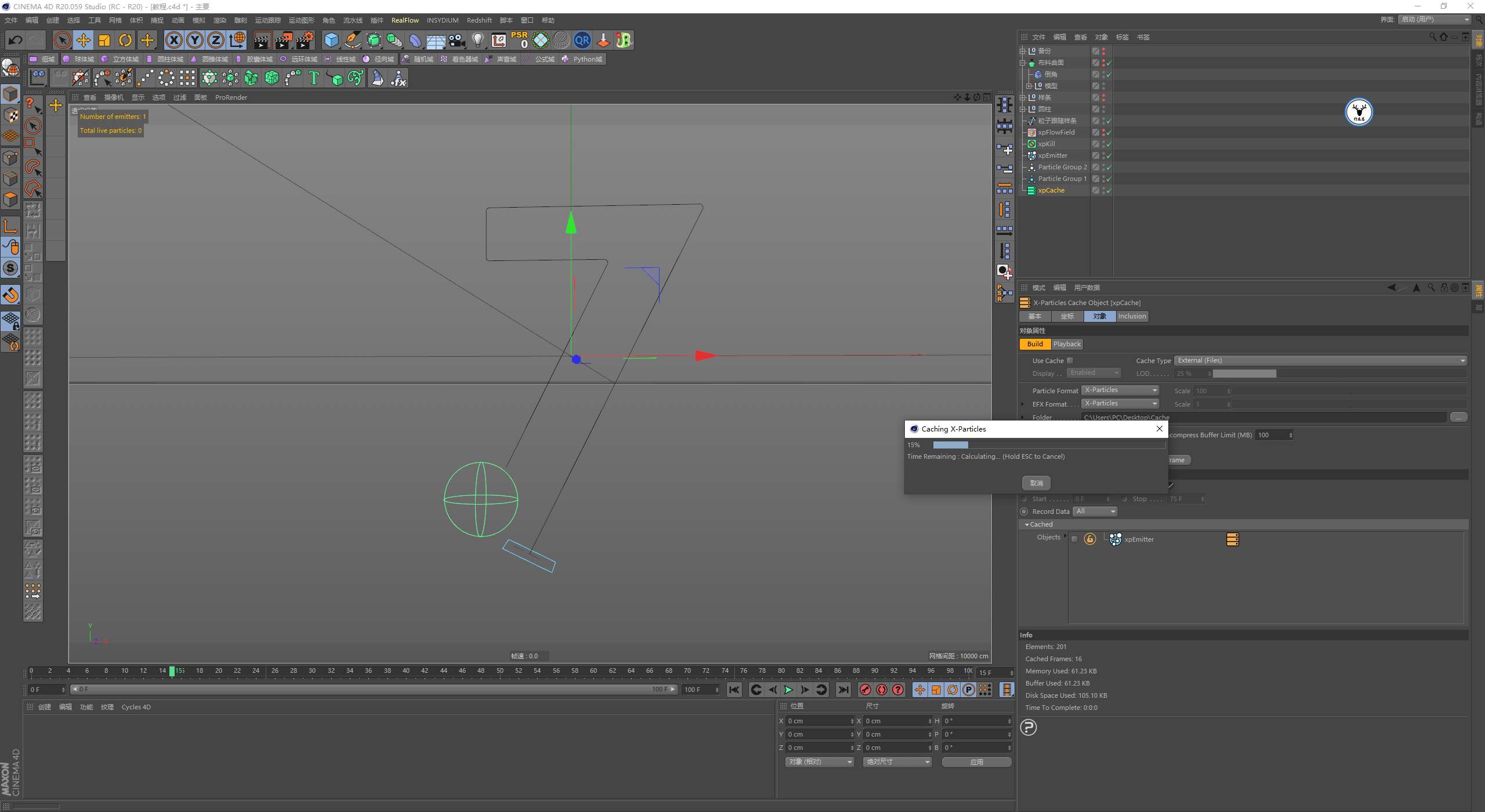Screen dimensions: 1485x812
Task: Switch to the Playback tab
Action: coord(1067,344)
